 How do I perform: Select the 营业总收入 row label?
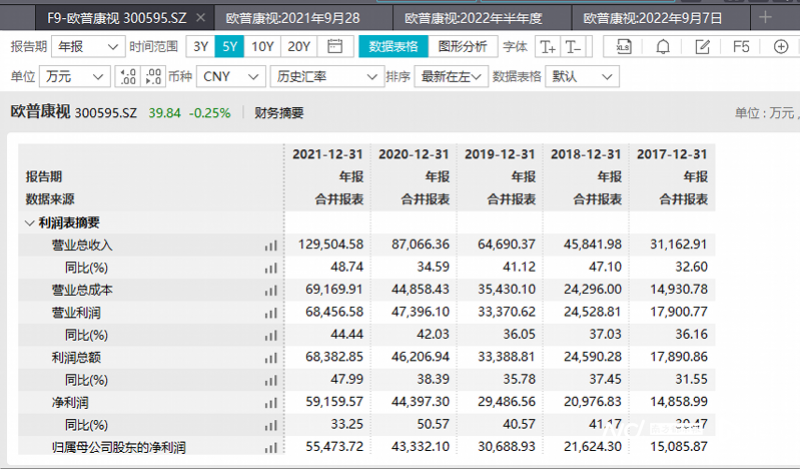click(82, 245)
